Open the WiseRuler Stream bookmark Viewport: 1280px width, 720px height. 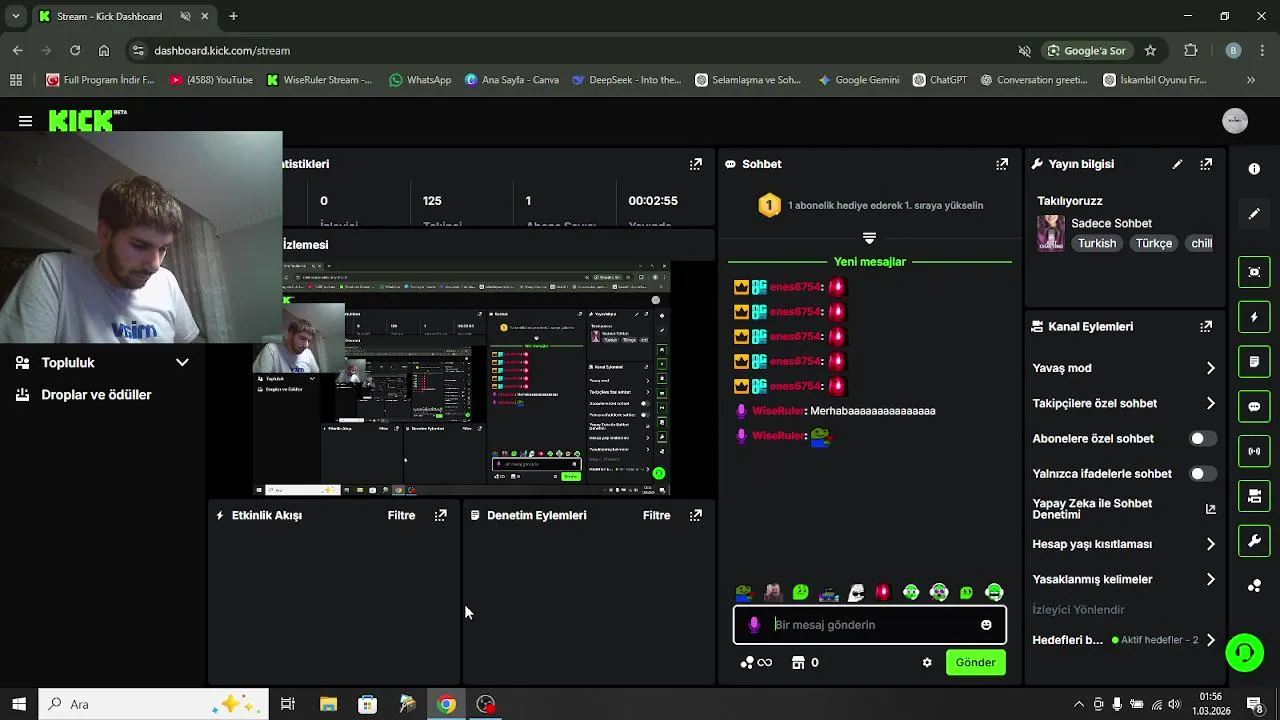(319, 80)
